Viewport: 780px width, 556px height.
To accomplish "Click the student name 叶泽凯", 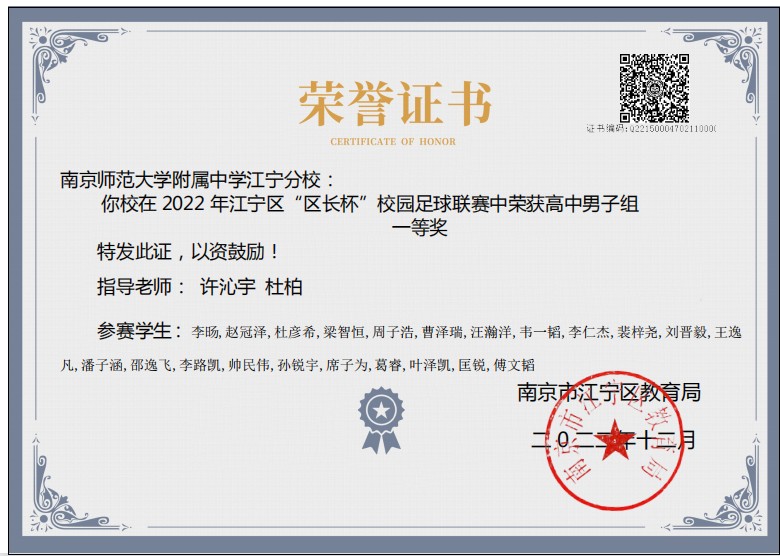I will click(430, 366).
